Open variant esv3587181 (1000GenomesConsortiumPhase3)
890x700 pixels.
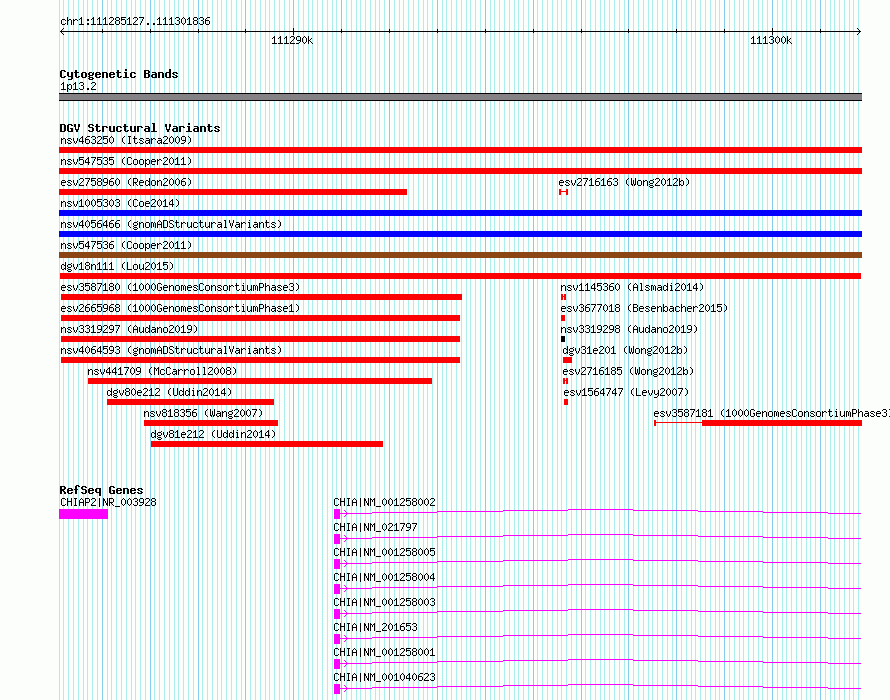coord(771,413)
